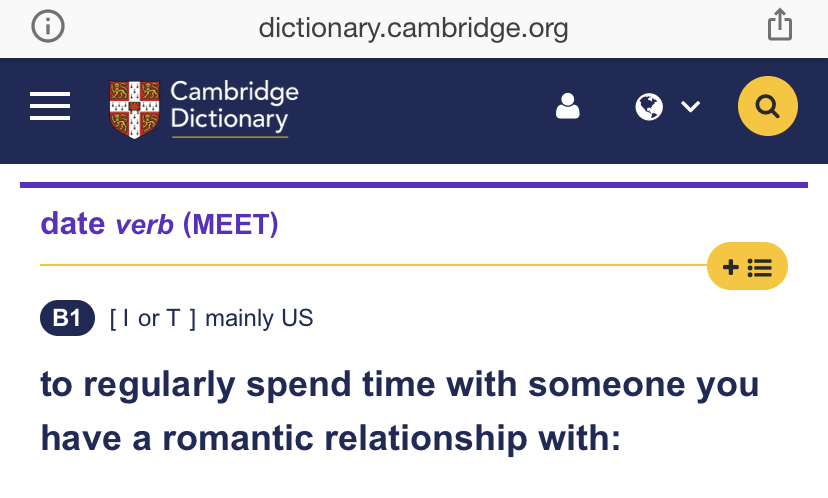The height and width of the screenshot is (498, 828).
Task: Open the user account profile icon
Action: (x=568, y=106)
